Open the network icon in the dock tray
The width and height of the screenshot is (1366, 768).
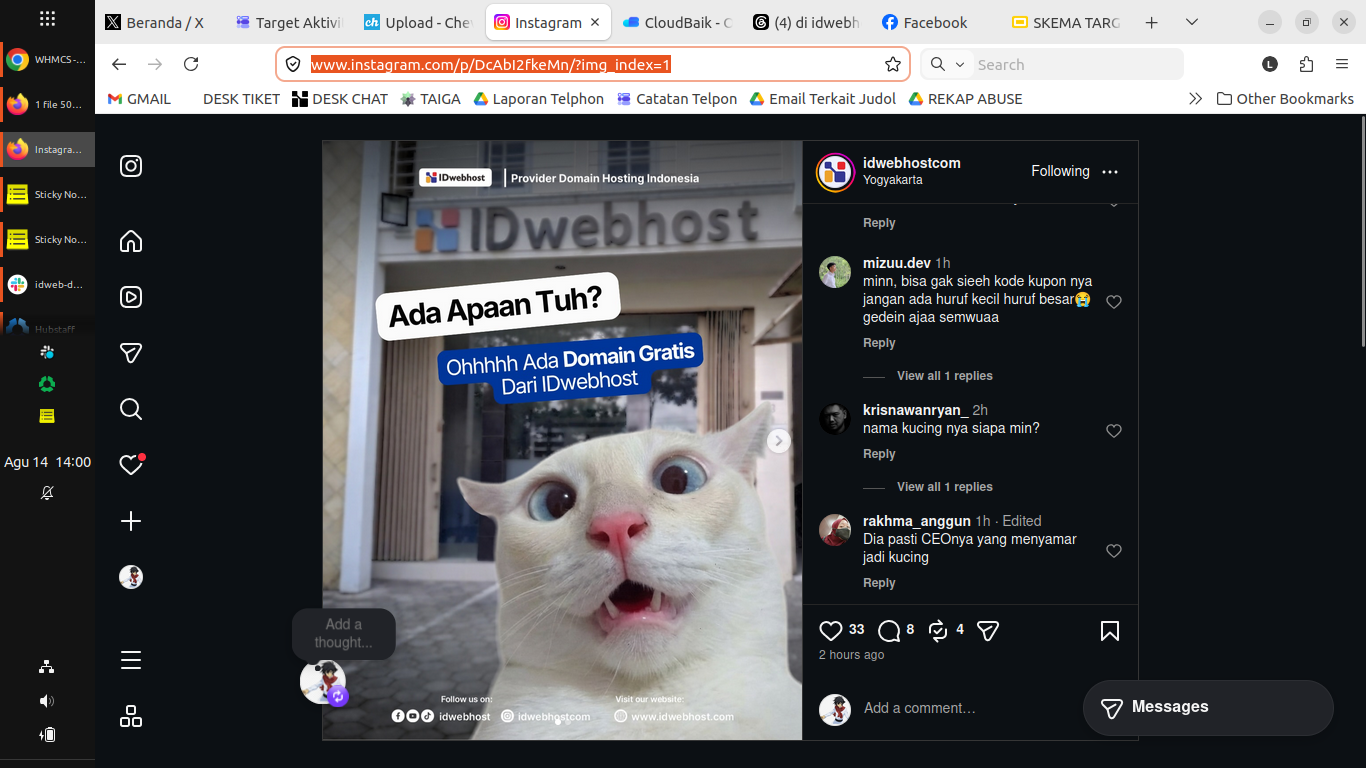click(x=47, y=667)
